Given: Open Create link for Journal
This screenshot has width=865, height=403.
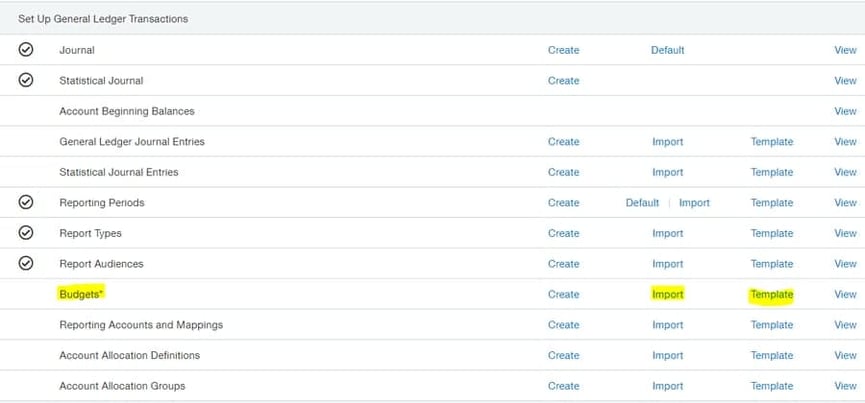Looking at the screenshot, I should pyautogui.click(x=563, y=50).
